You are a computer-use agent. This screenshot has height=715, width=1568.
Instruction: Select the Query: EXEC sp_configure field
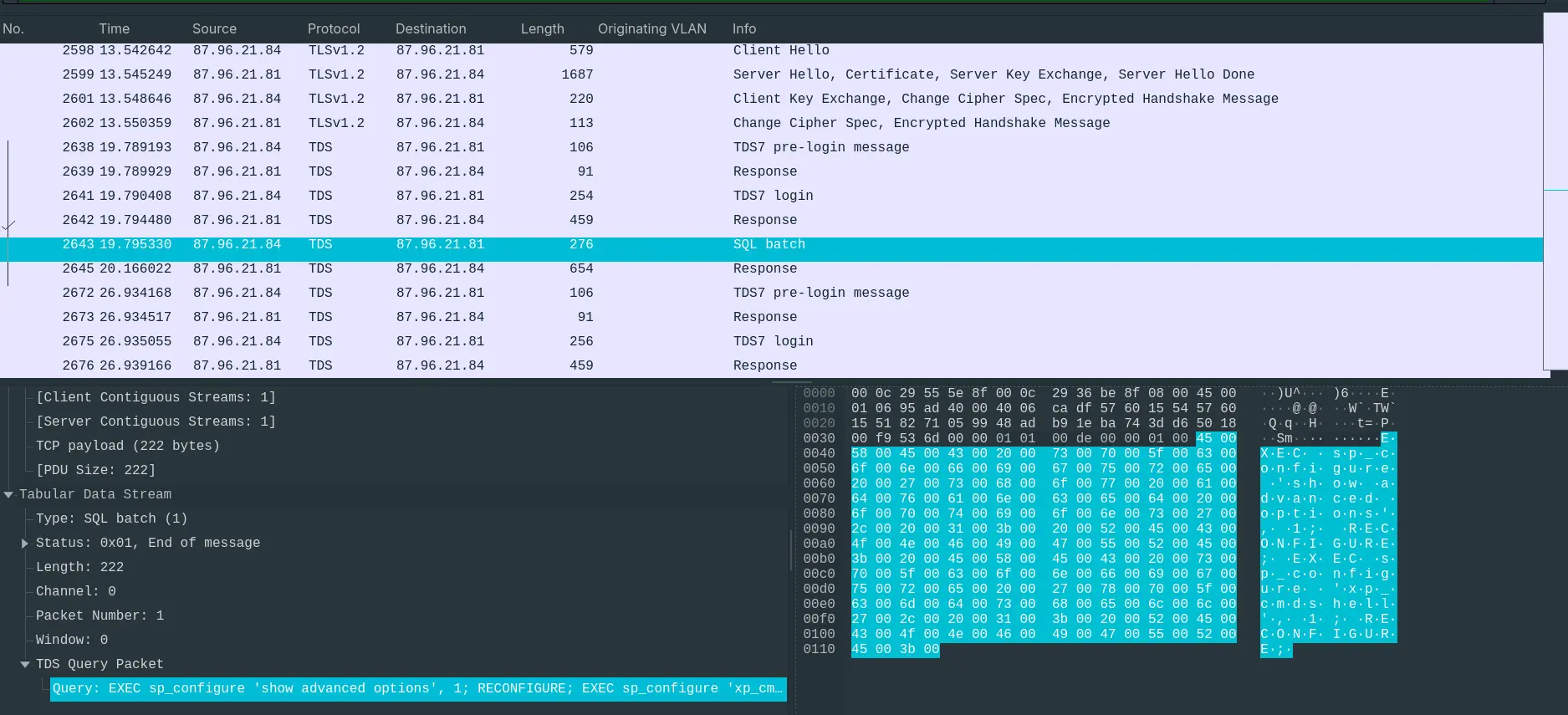point(417,688)
